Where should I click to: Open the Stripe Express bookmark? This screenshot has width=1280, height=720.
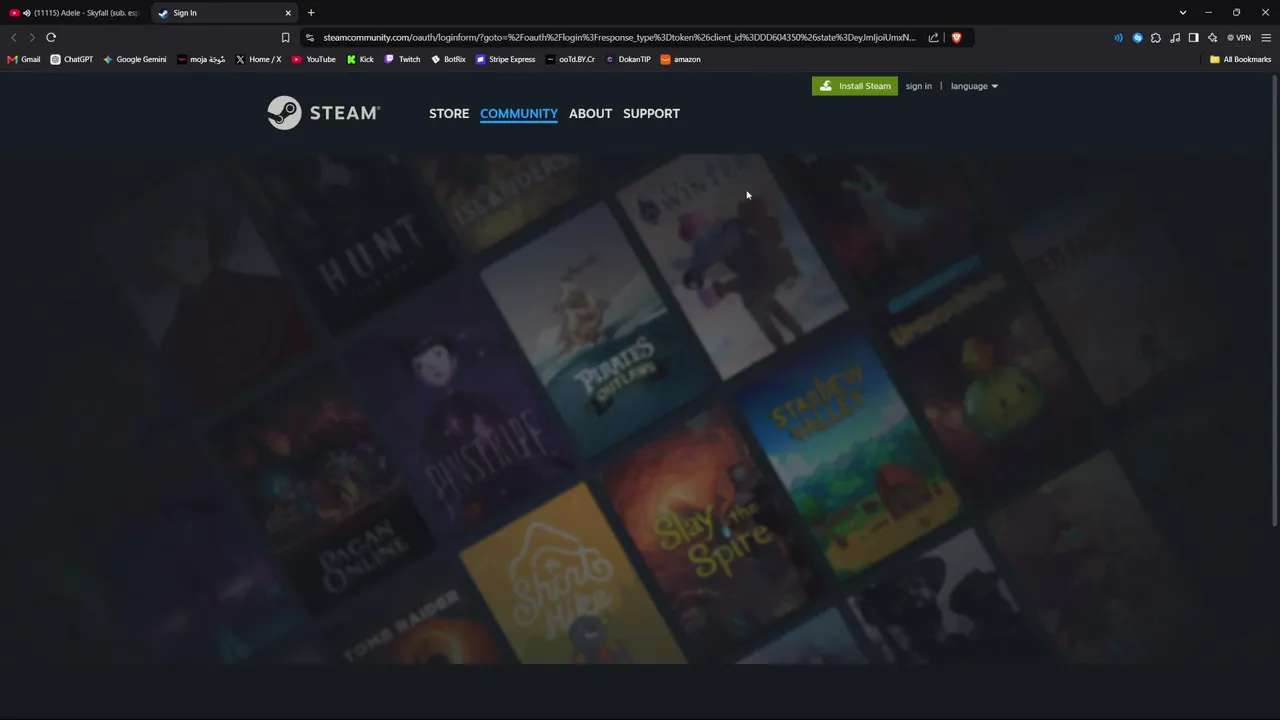tap(506, 59)
